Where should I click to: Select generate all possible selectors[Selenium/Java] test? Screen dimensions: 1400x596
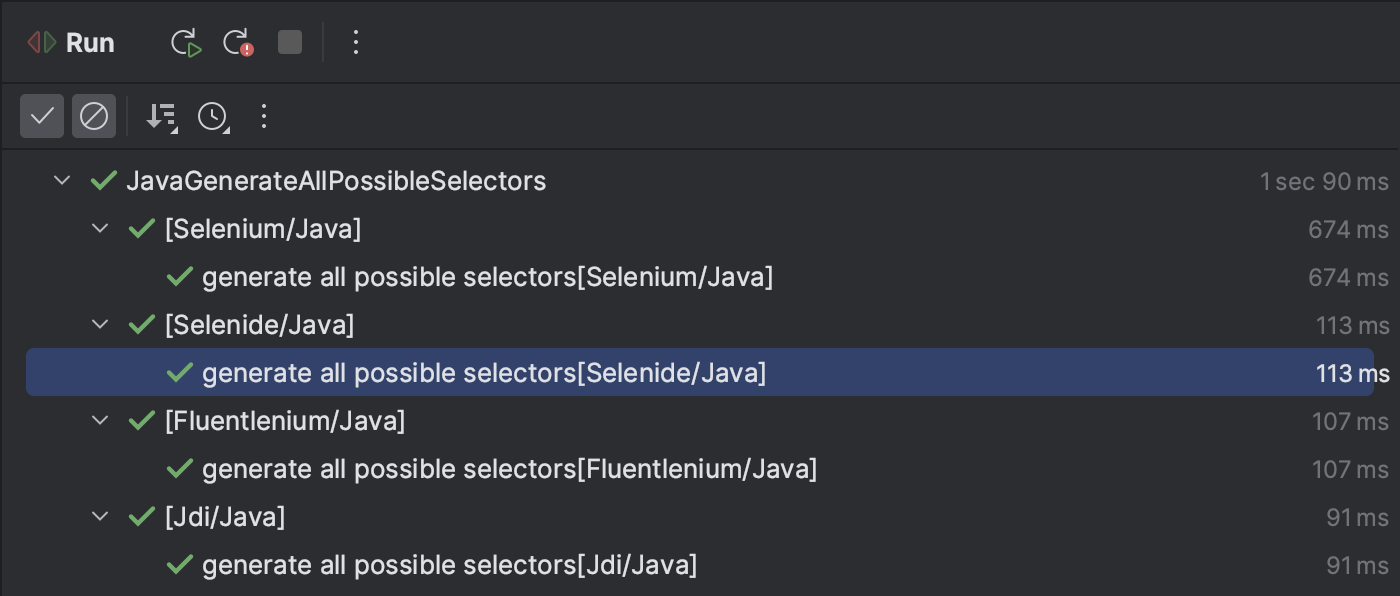pos(488,277)
